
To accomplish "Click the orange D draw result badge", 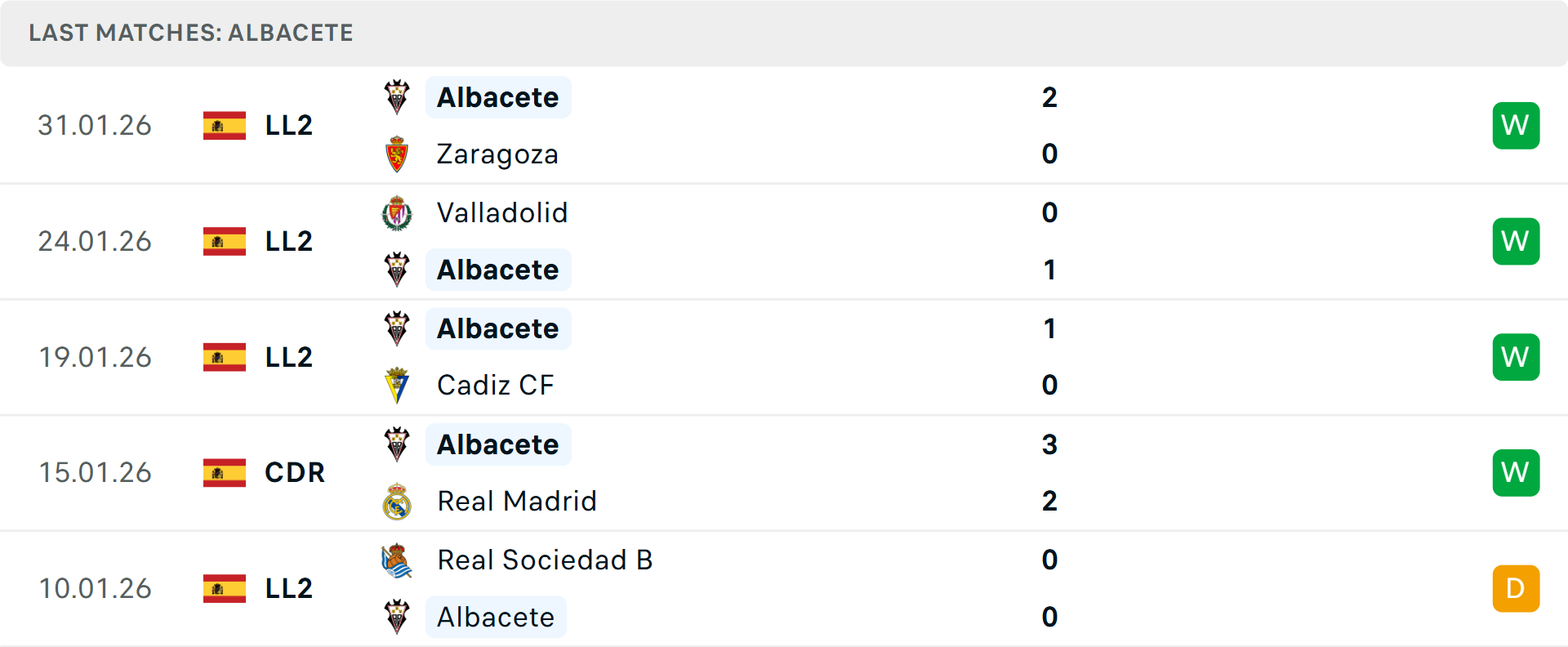I will coord(1516,588).
